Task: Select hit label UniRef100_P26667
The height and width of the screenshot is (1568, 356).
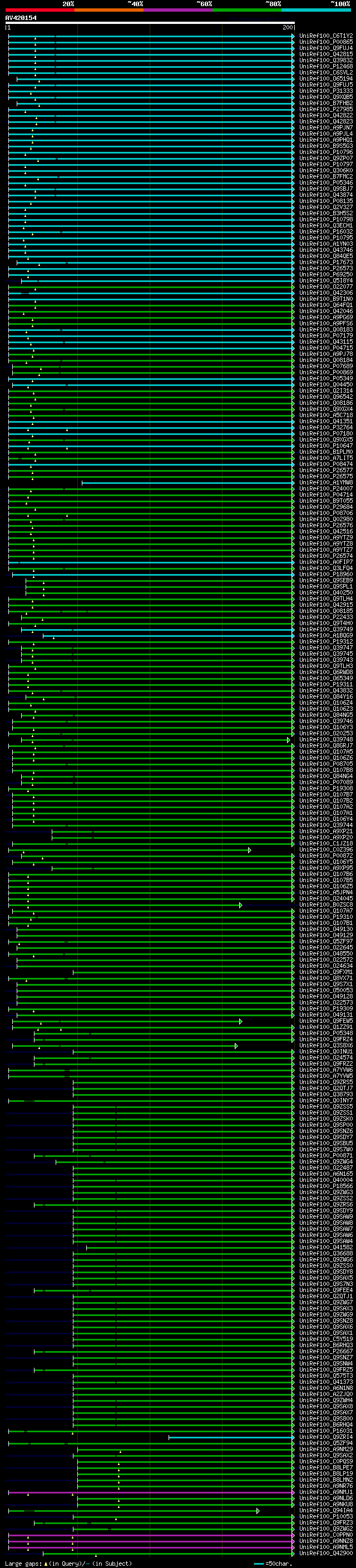Action: point(326,1352)
